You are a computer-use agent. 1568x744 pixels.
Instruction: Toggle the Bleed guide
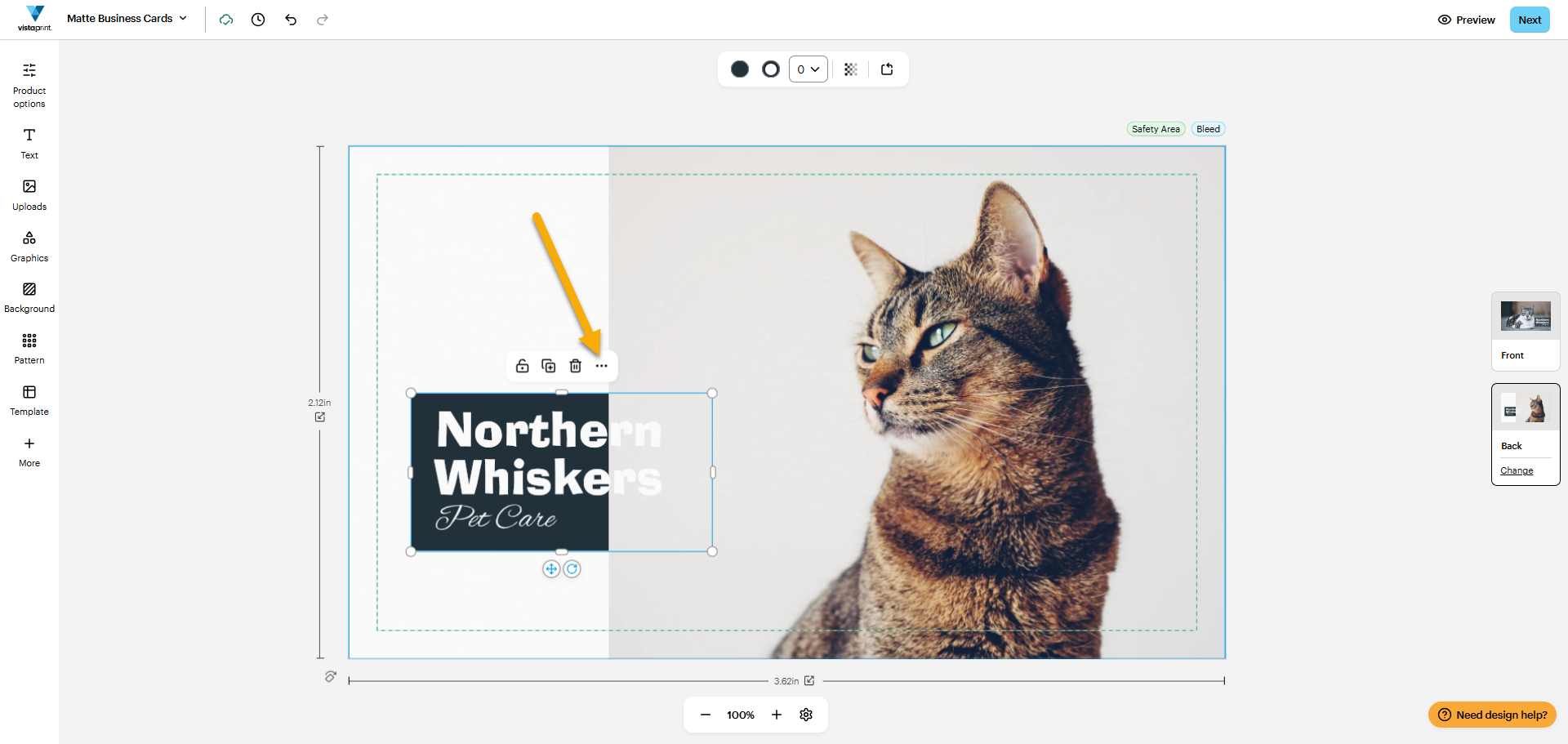point(1209,129)
